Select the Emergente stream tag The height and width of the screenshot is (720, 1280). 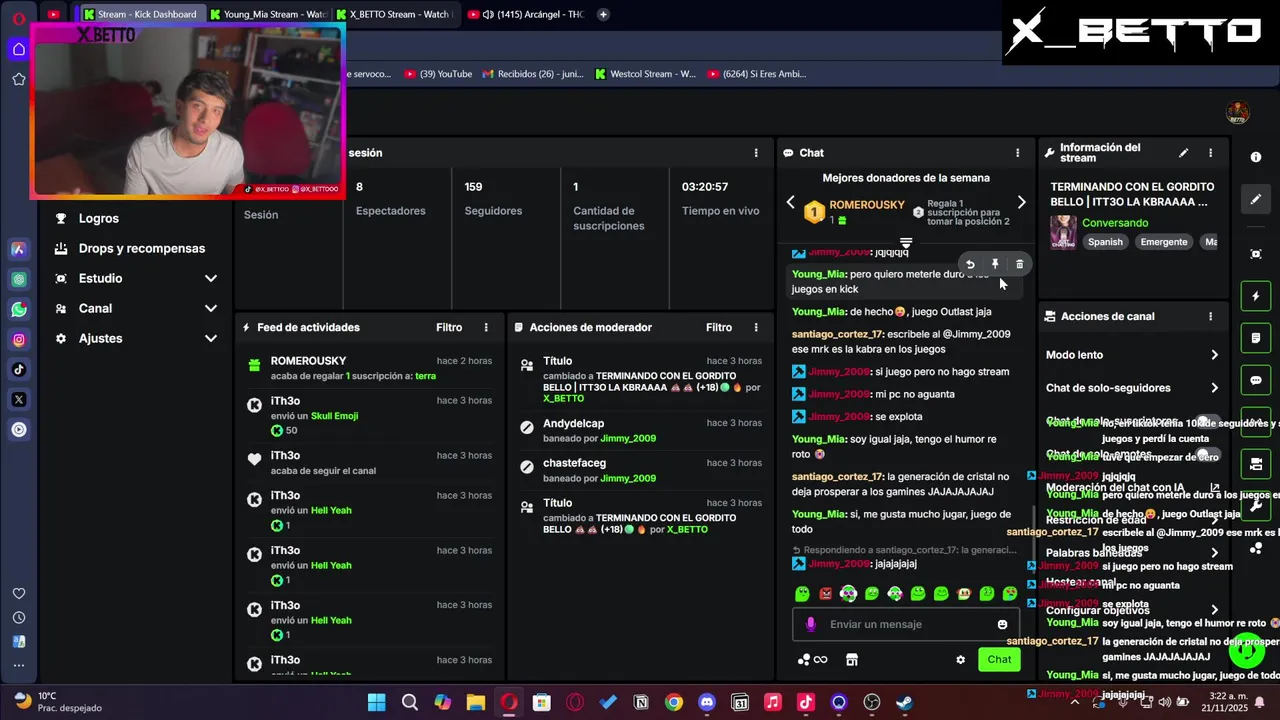click(1164, 242)
